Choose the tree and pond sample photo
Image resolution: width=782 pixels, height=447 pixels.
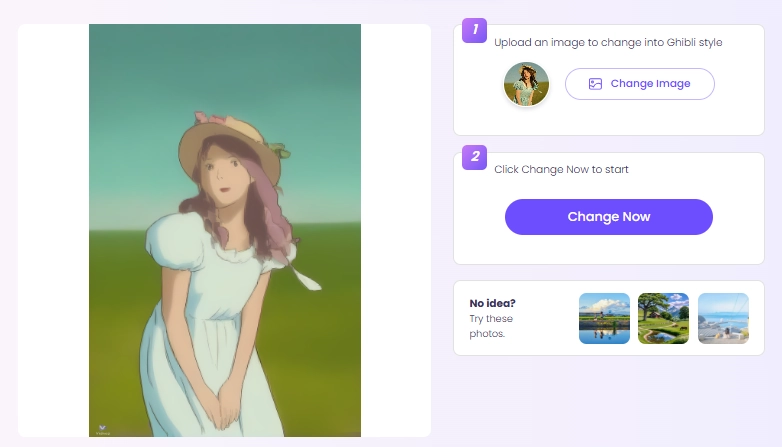[663, 318]
